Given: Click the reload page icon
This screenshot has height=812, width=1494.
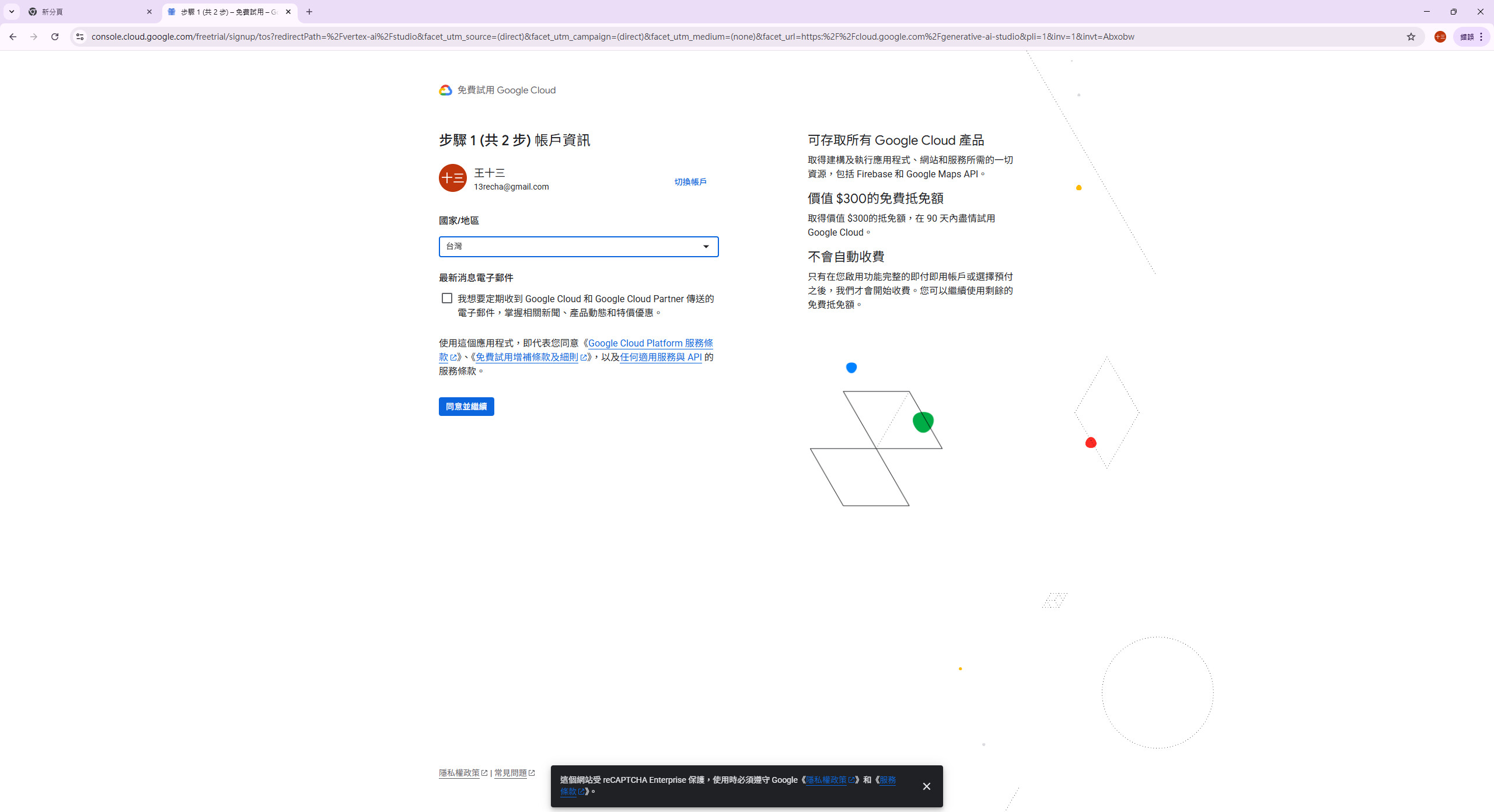Looking at the screenshot, I should click(55, 37).
